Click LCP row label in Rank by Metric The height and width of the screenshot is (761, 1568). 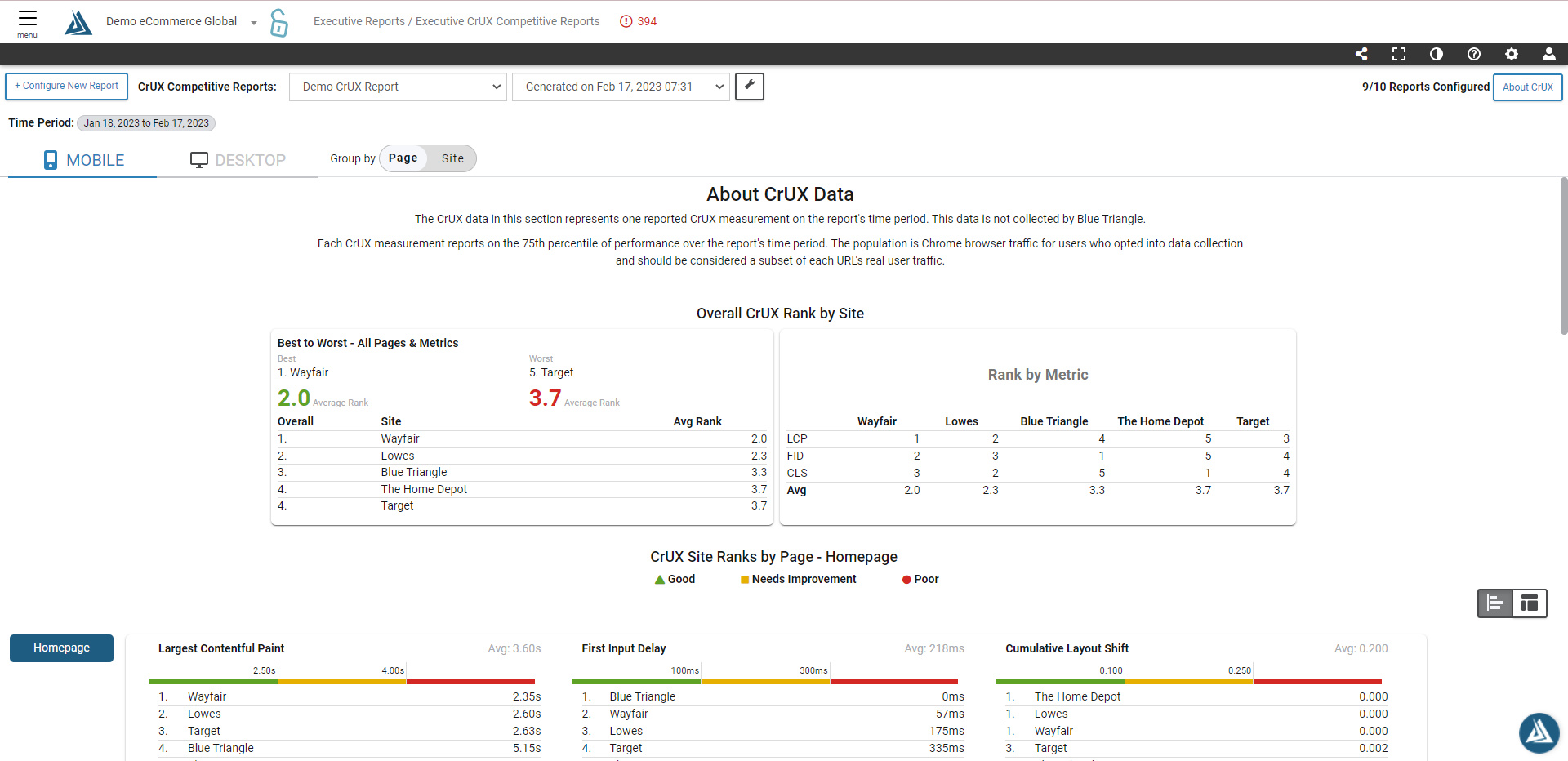pyautogui.click(x=797, y=438)
